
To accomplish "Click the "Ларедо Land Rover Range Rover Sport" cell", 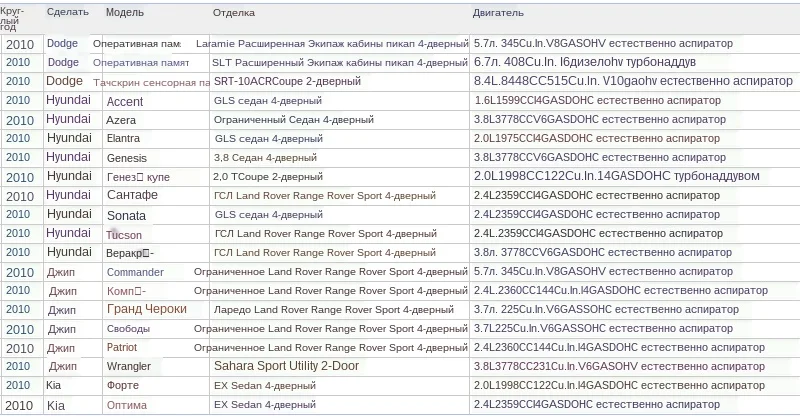I will (x=334, y=310).
